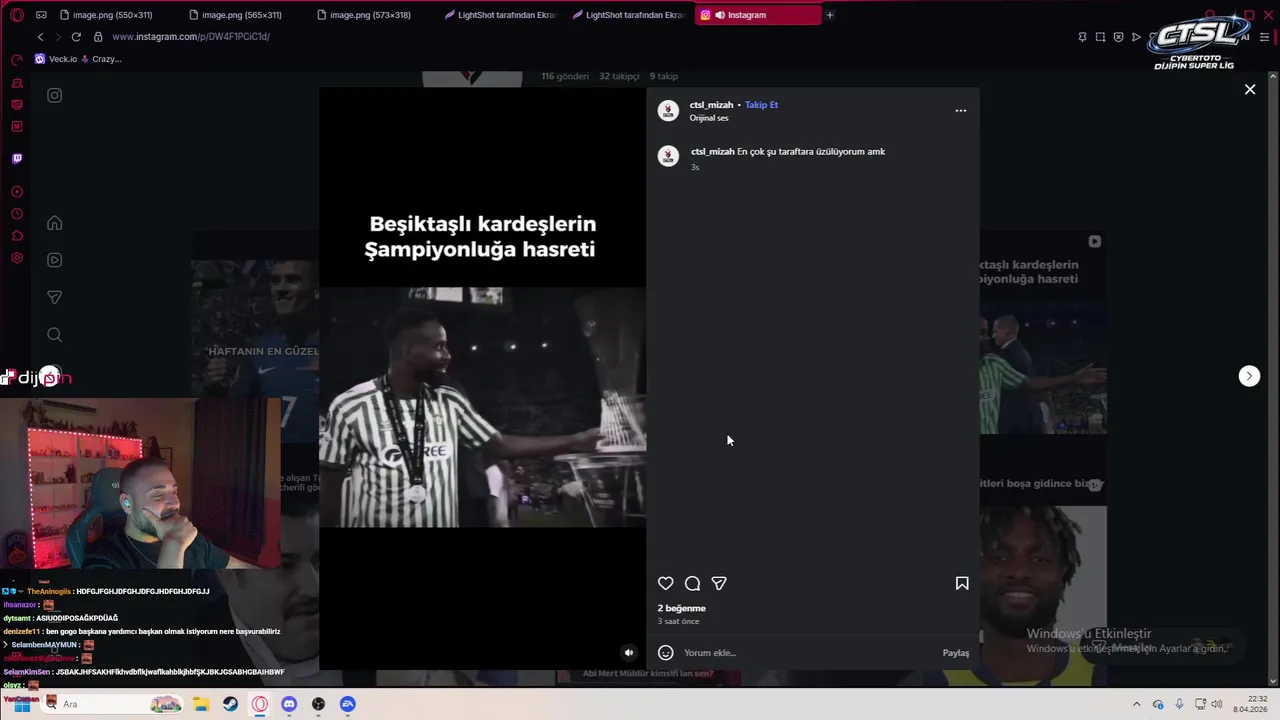Image resolution: width=1280 pixels, height=720 pixels.
Task: Open ctsl_mizah profile from post header username
Action: (x=711, y=105)
